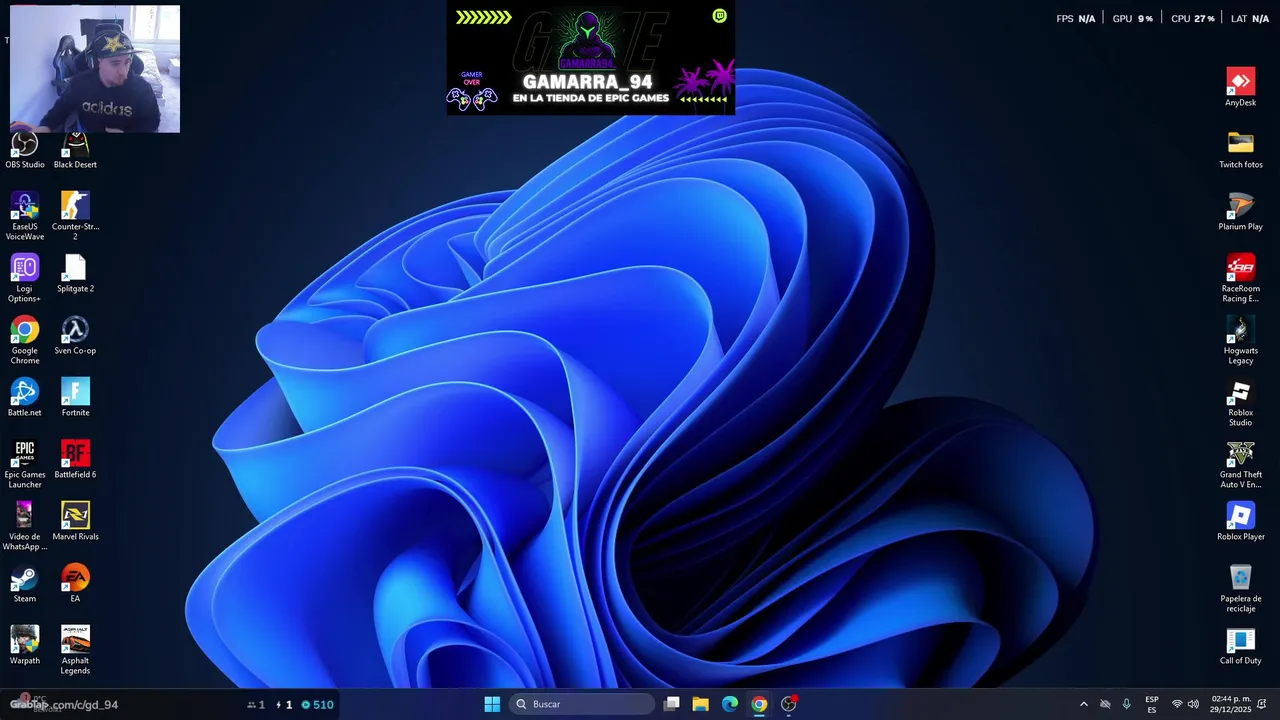
Task: Open the clock and date 29/12/2025
Action: [1230, 704]
